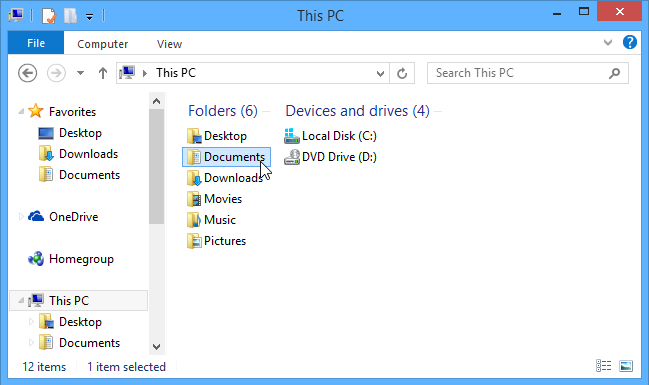Collapse This PC tree node
Screen dimensions: 649x385
(x=21, y=301)
